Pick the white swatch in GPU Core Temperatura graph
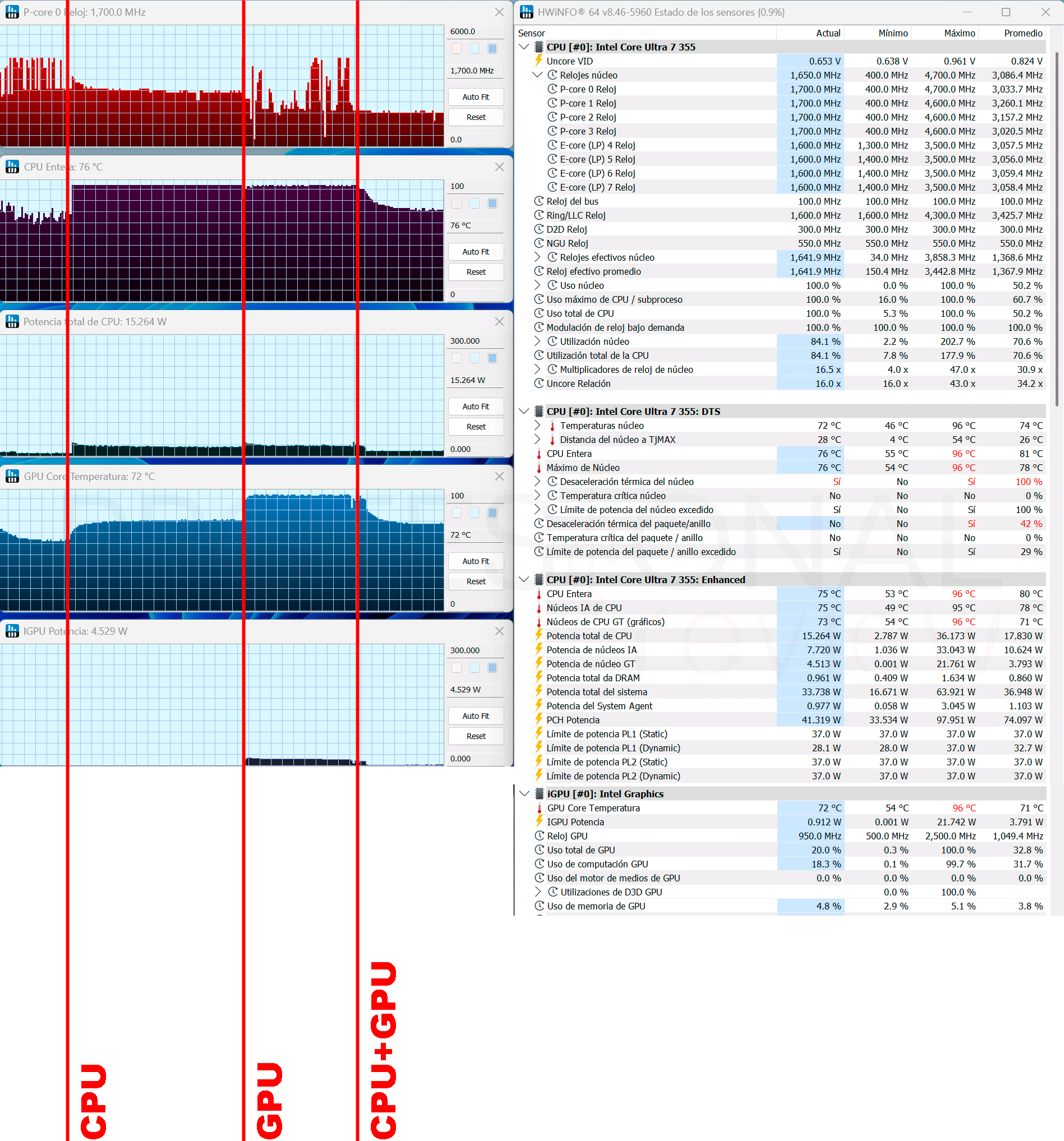This screenshot has width=1064, height=1141. click(457, 512)
